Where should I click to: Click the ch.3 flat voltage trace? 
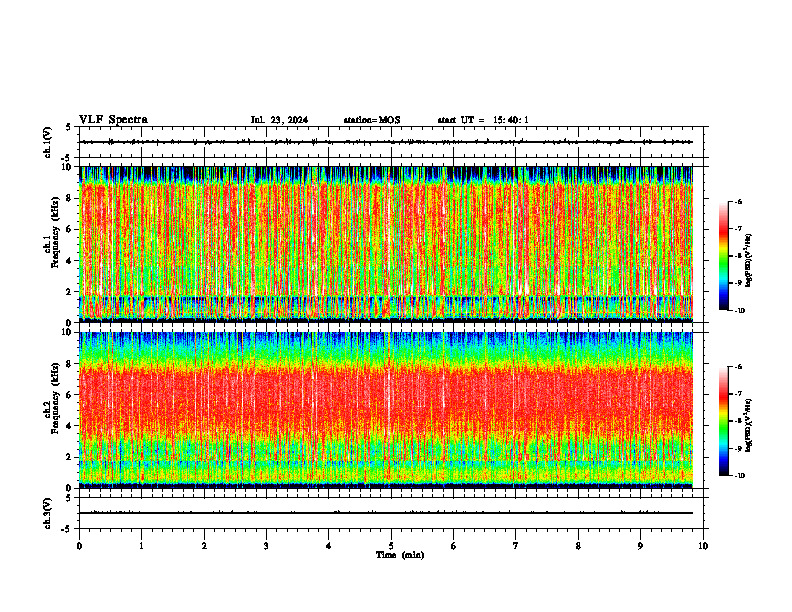pos(386,513)
